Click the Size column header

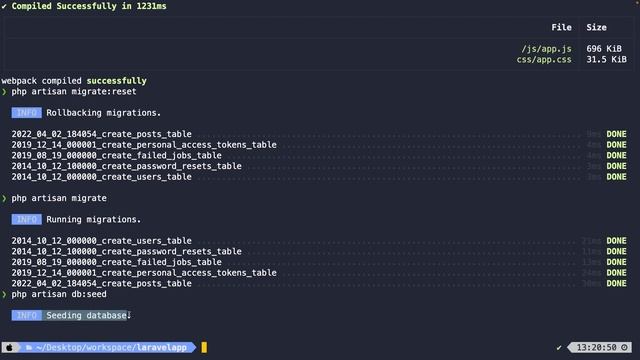point(596,27)
